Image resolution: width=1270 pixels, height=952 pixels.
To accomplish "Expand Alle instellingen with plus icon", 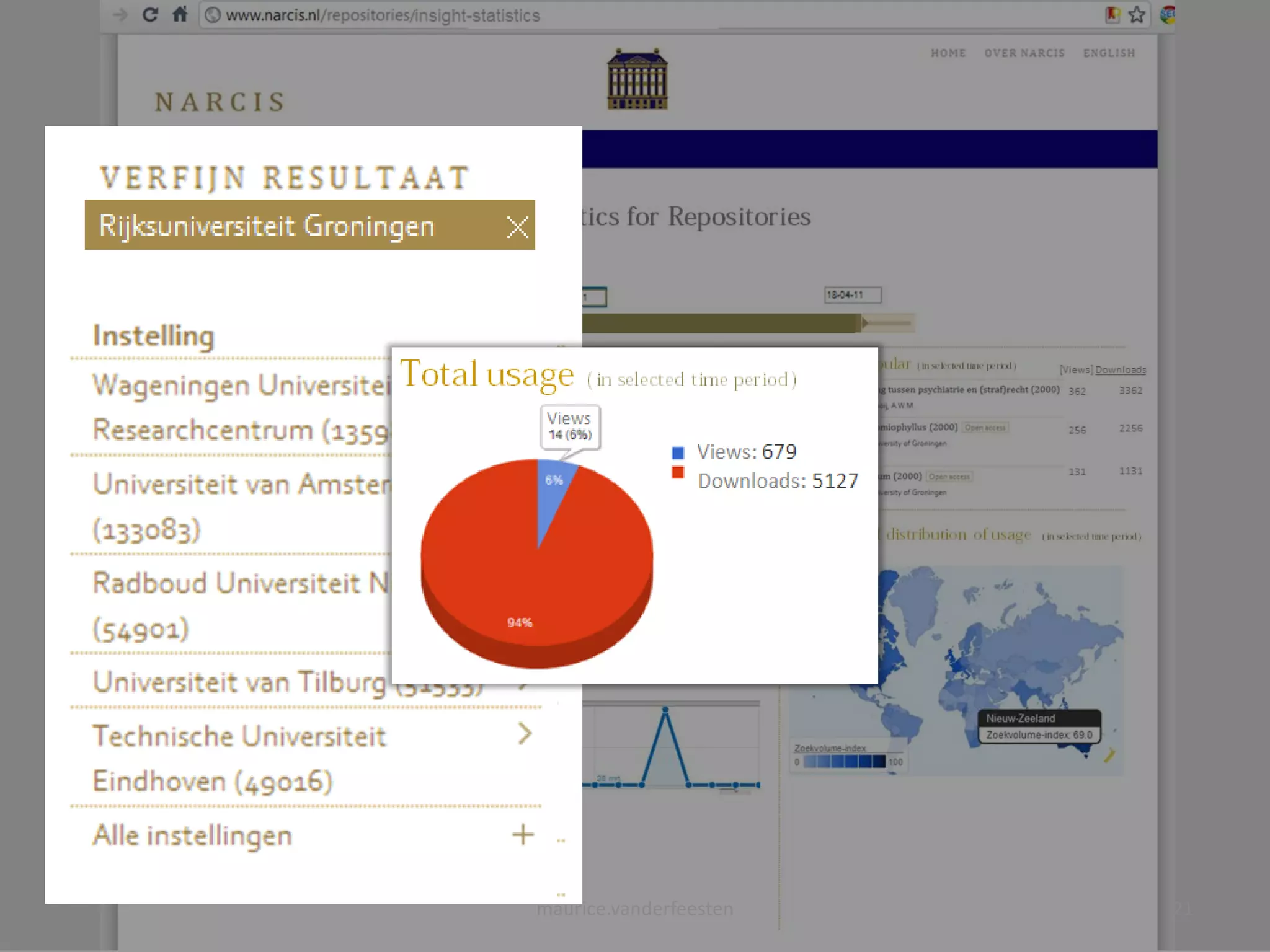I will [523, 835].
